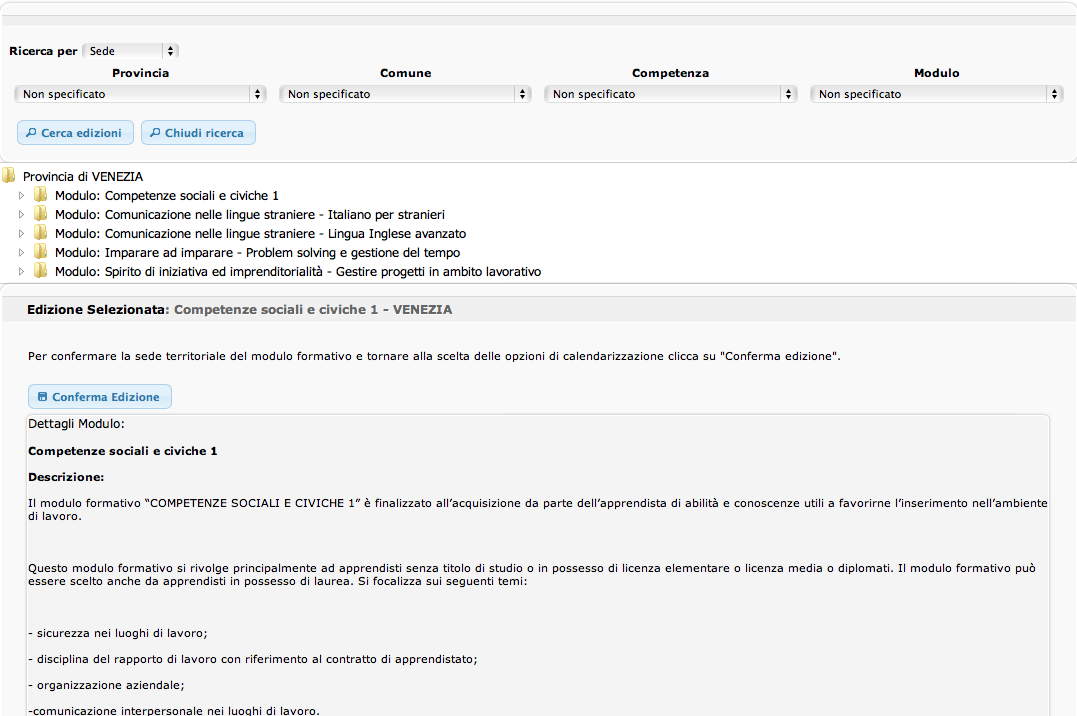The width and height of the screenshot is (1077, 716).
Task: Open the Comune dropdown
Action: click(405, 94)
